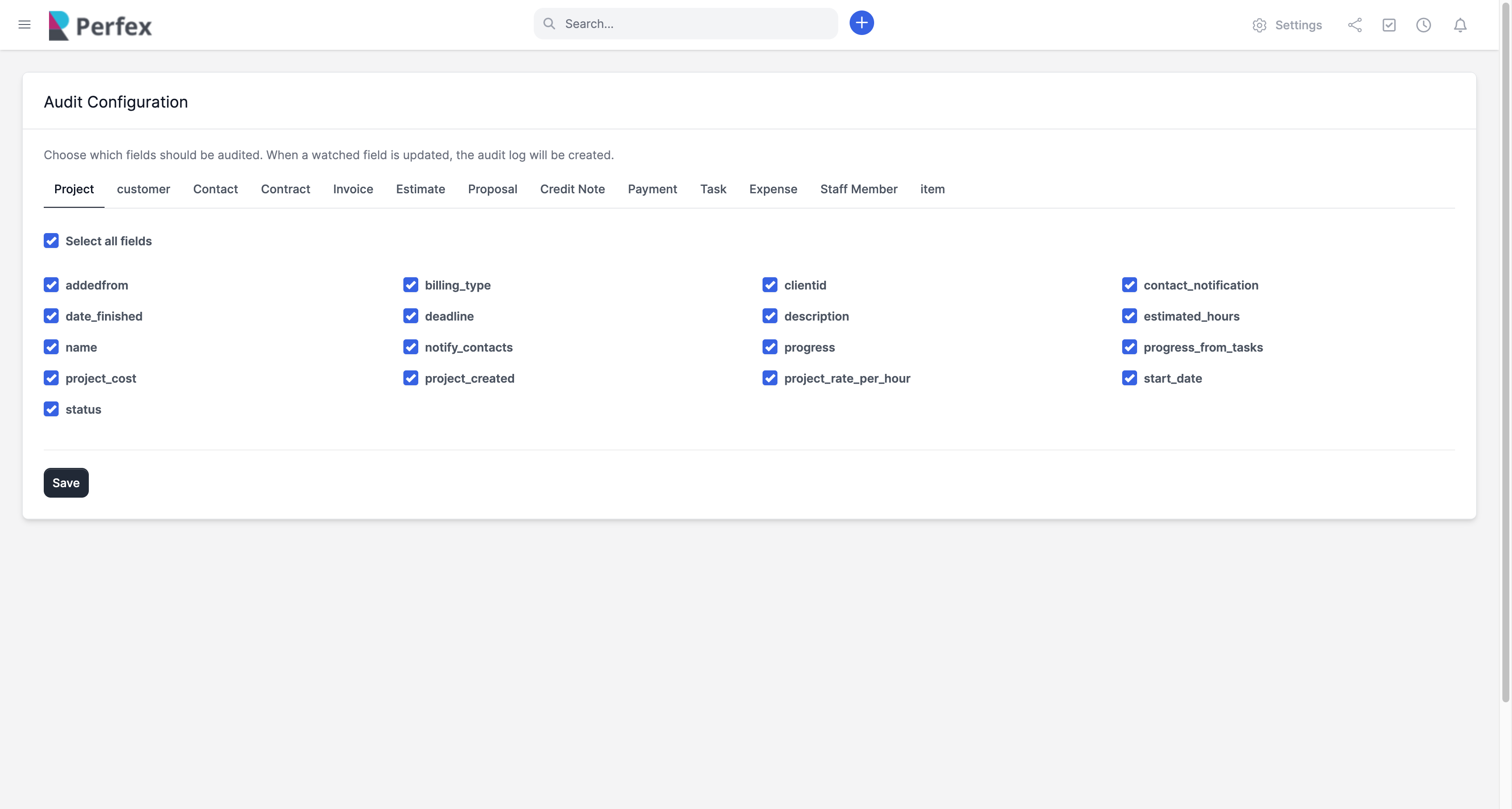The height and width of the screenshot is (809, 1512).
Task: Disable the project_rate_per_hour field checkbox
Action: point(770,378)
